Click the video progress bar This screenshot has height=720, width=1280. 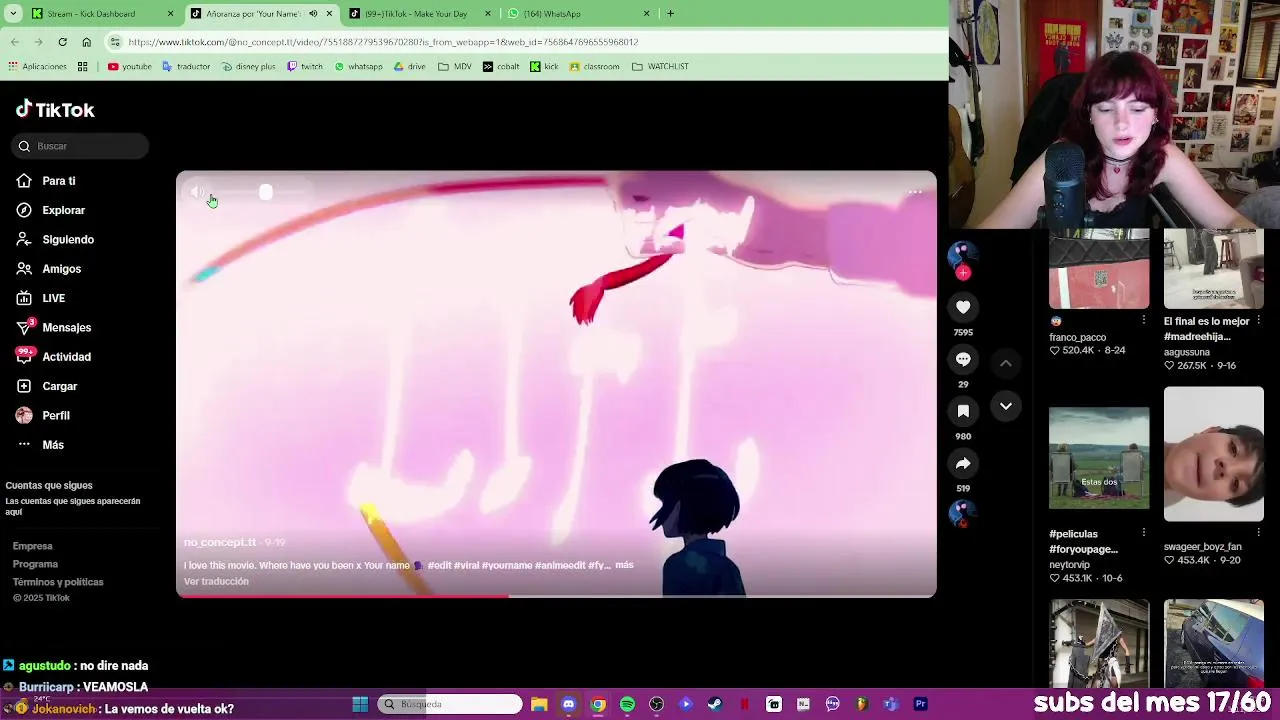pyautogui.click(x=556, y=596)
